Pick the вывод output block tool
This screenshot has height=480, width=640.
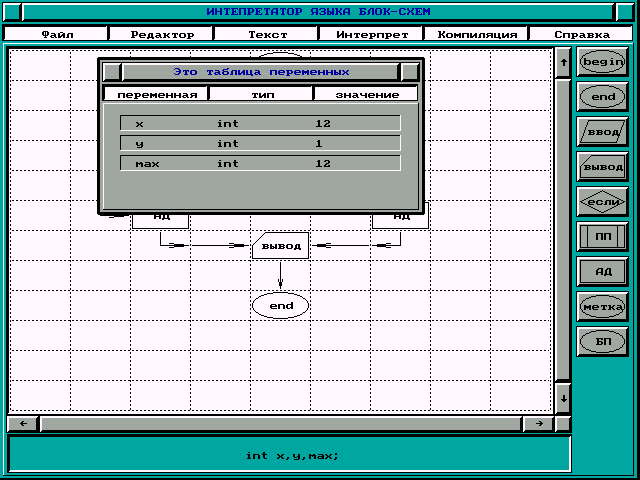602,167
